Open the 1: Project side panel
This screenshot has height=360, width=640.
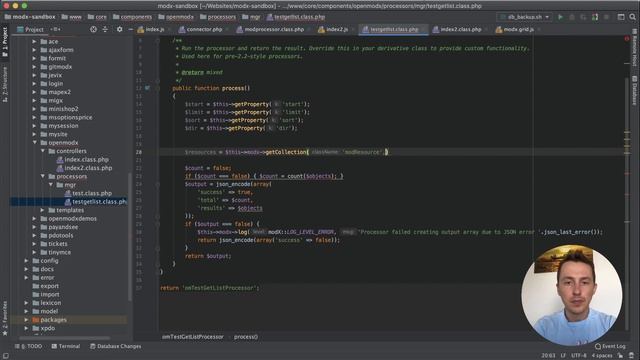click(5, 42)
